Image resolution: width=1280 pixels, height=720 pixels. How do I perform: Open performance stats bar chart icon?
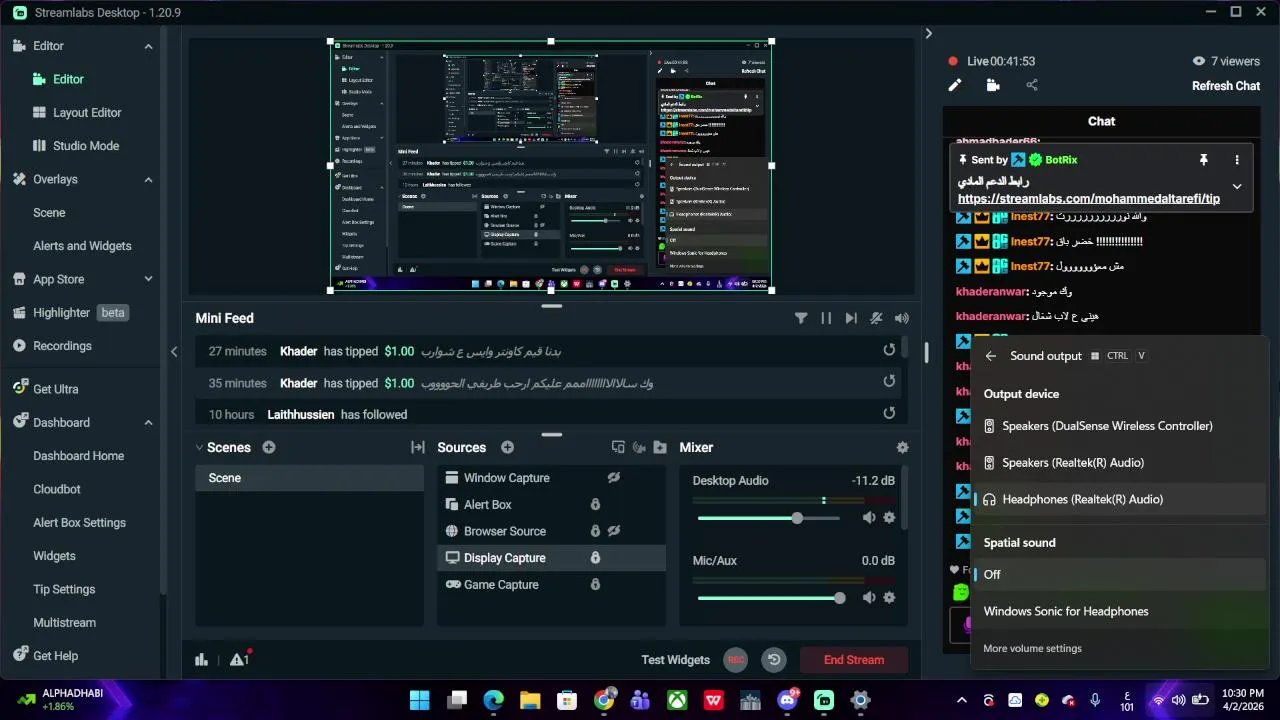202,660
